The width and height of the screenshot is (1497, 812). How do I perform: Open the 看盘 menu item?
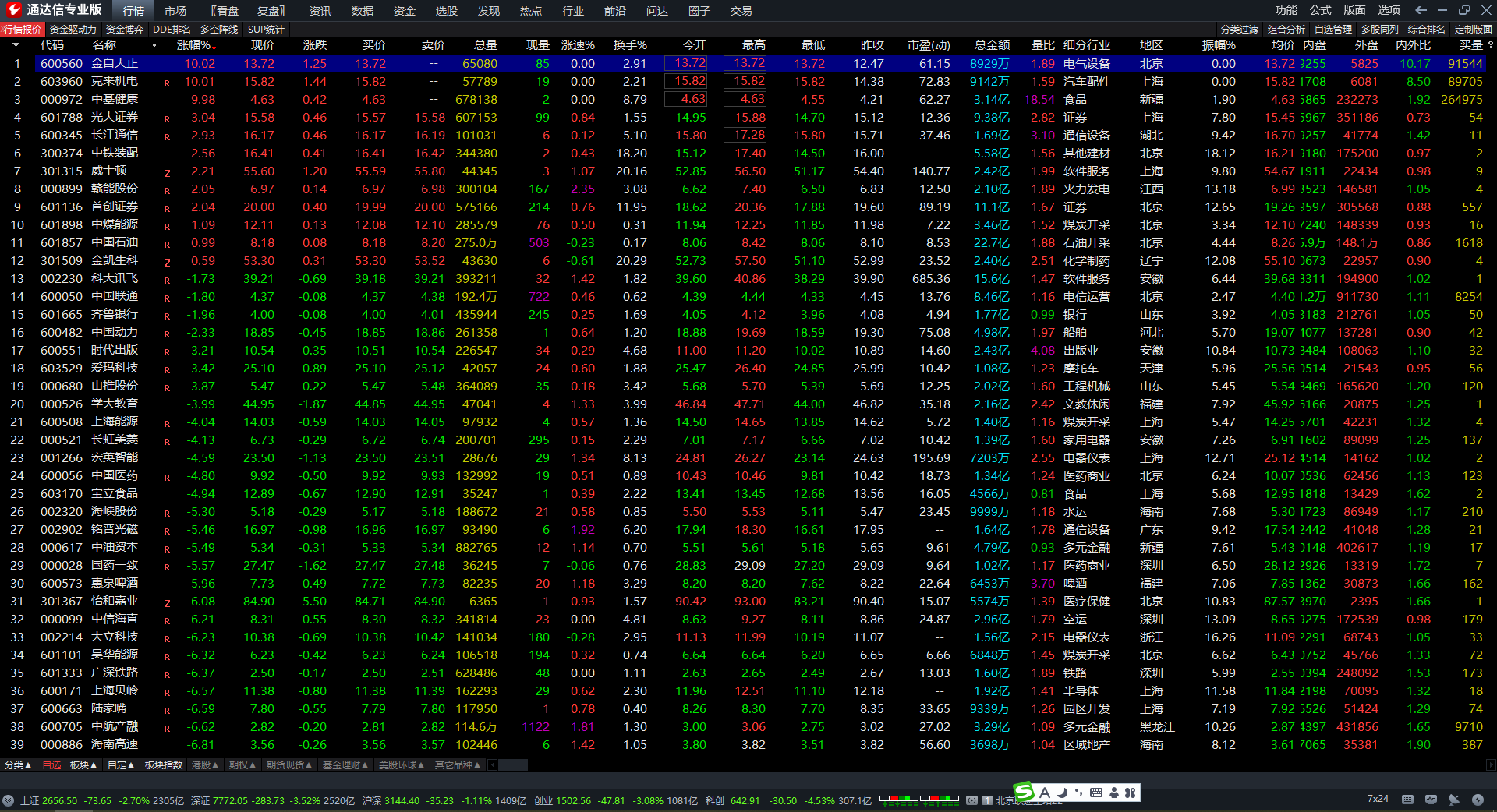click(x=225, y=11)
